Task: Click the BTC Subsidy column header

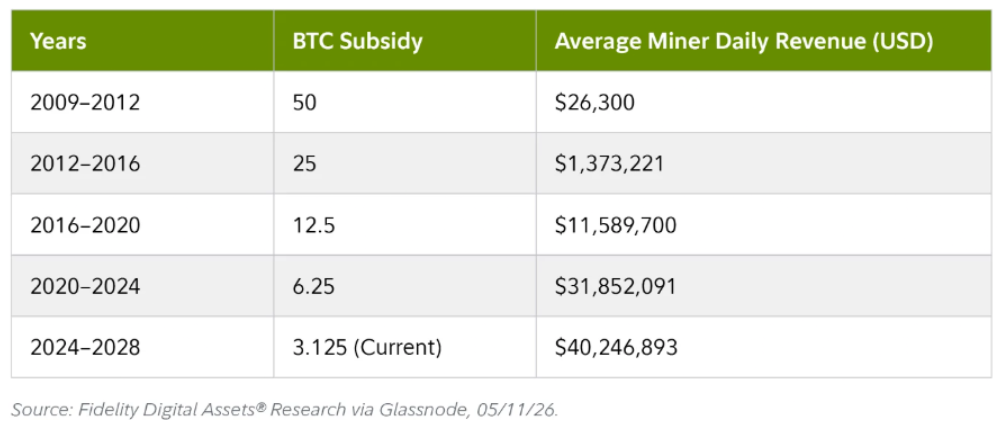Action: [405, 41]
